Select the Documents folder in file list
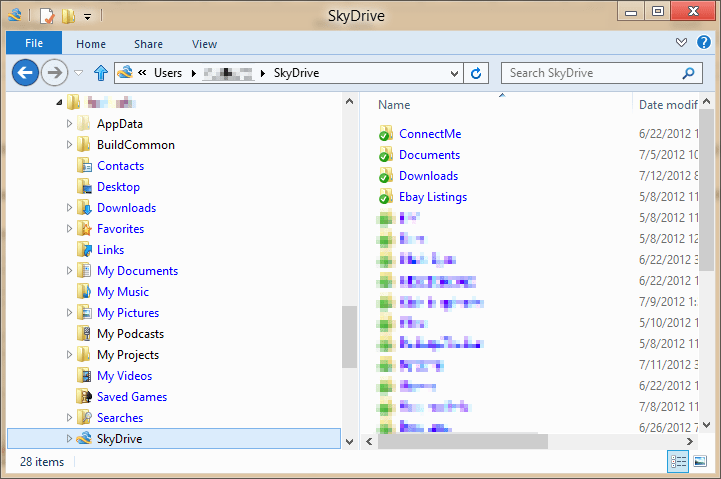The width and height of the screenshot is (721, 479). click(429, 155)
